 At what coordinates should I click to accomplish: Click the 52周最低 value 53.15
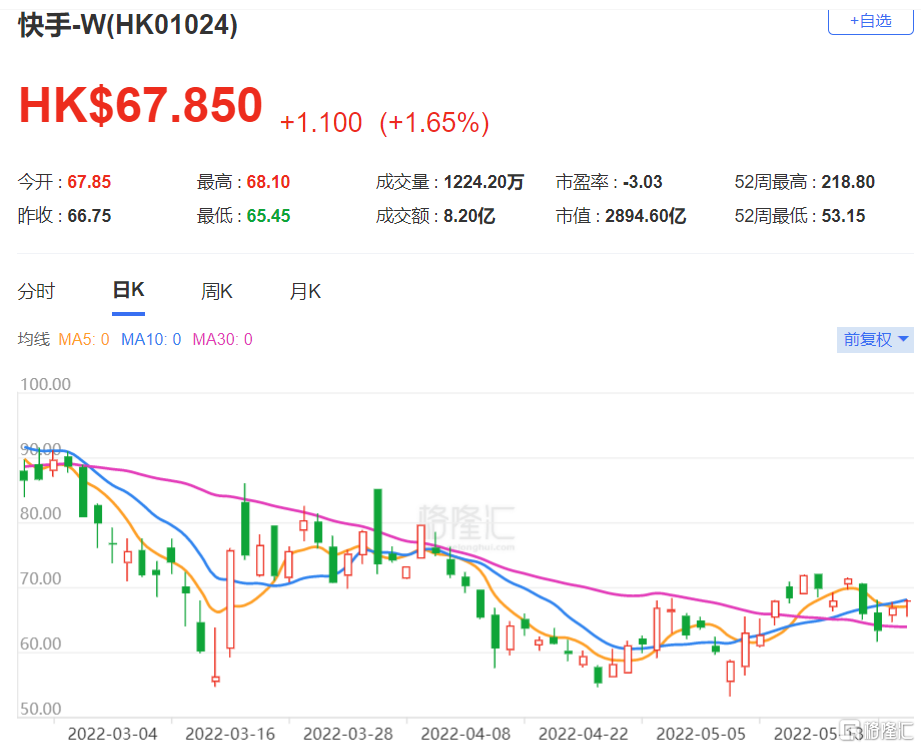click(x=843, y=216)
